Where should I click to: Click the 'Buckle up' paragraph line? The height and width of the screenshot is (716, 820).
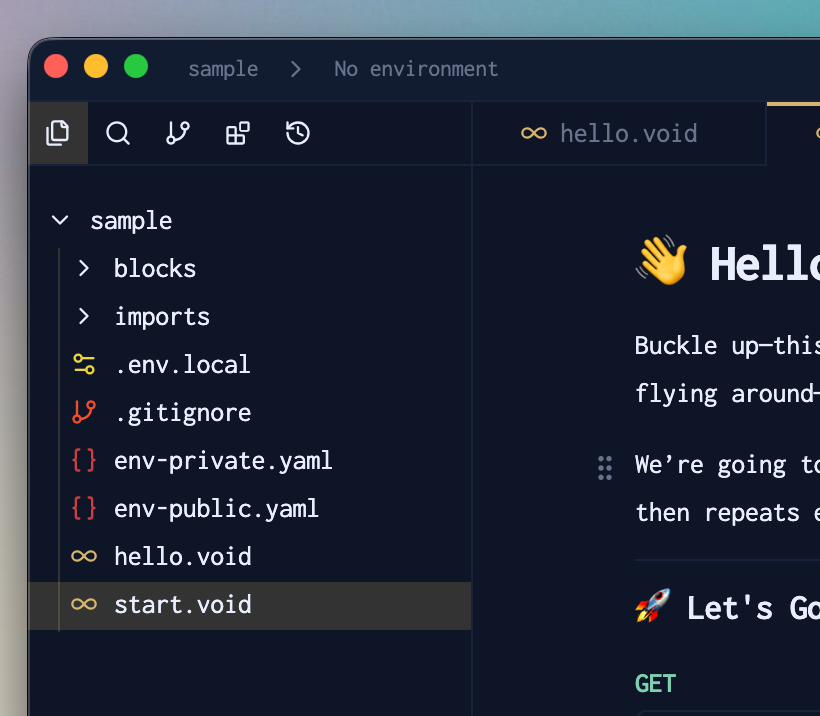tap(727, 346)
